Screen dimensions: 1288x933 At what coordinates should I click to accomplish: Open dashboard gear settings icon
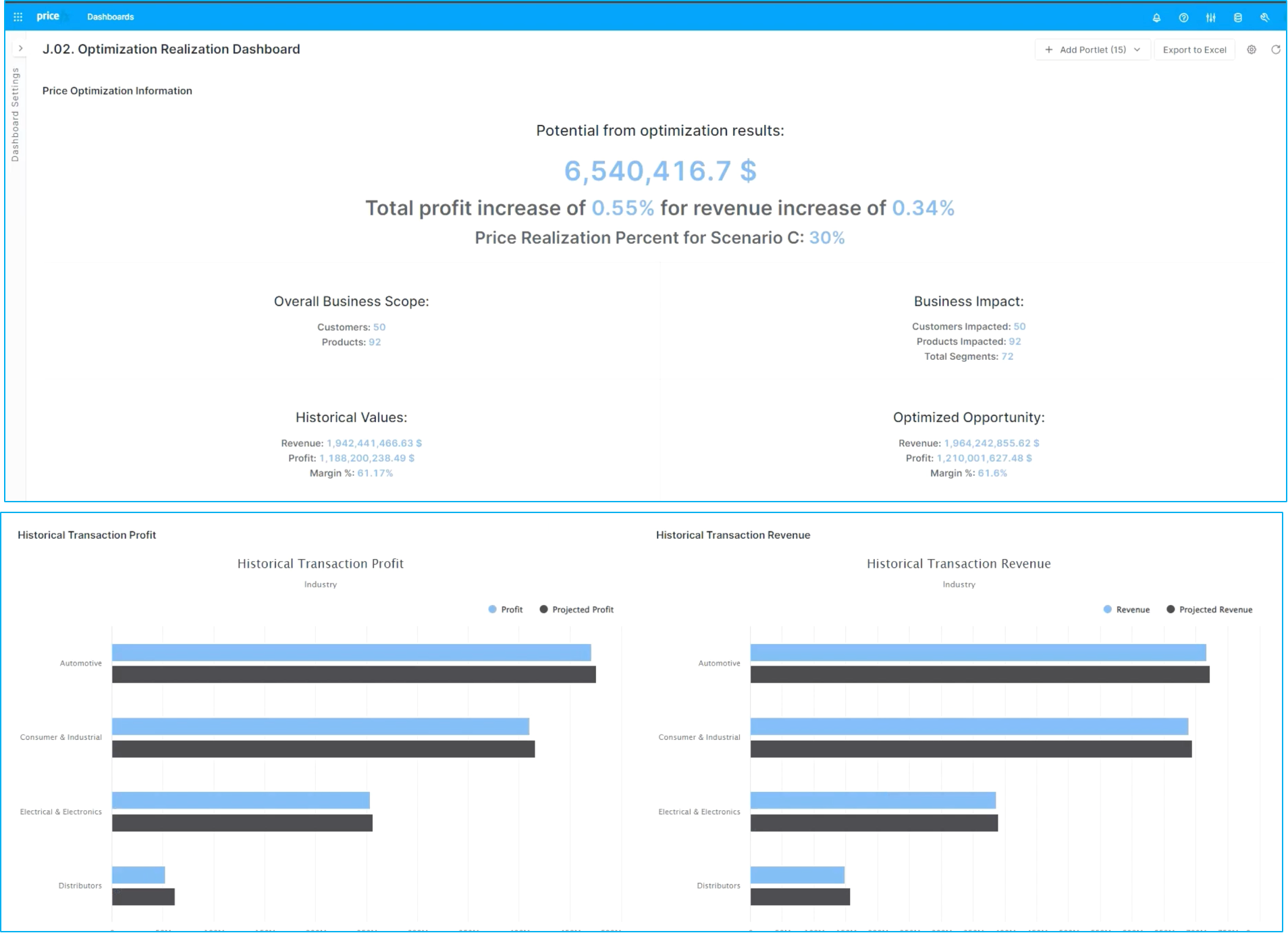tap(1251, 49)
